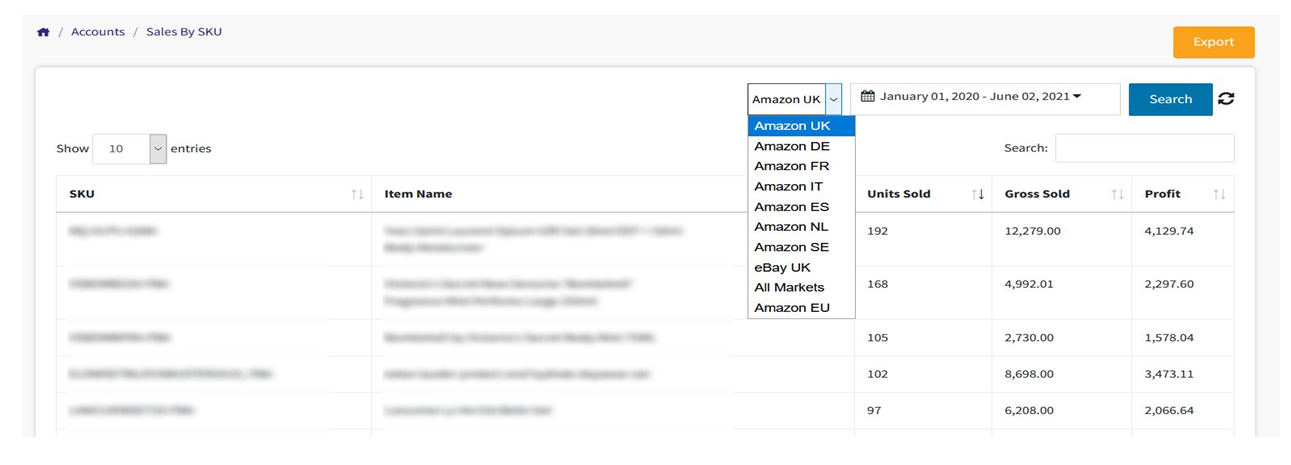Viewport: 1291px width, 465px height.
Task: Sort by Profit column arrows
Action: 1219,194
